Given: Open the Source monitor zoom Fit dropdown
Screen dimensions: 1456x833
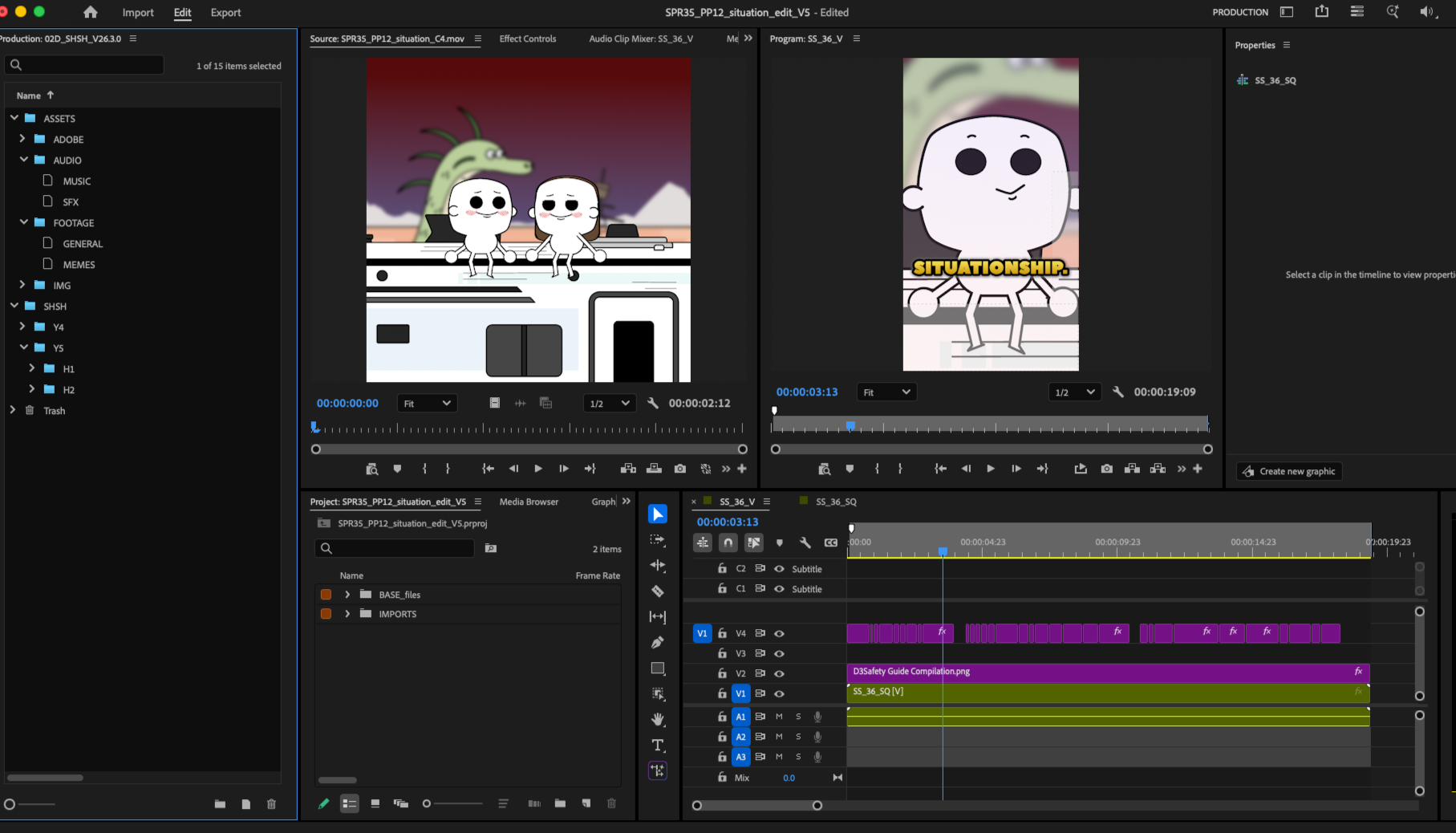Looking at the screenshot, I should point(428,403).
